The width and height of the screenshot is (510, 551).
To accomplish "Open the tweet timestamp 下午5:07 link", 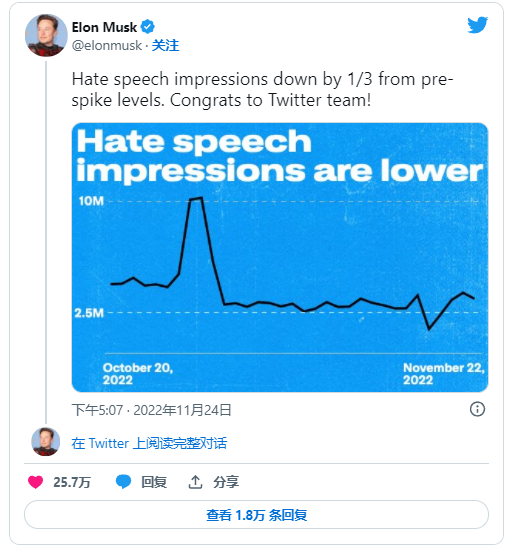I will (x=151, y=410).
